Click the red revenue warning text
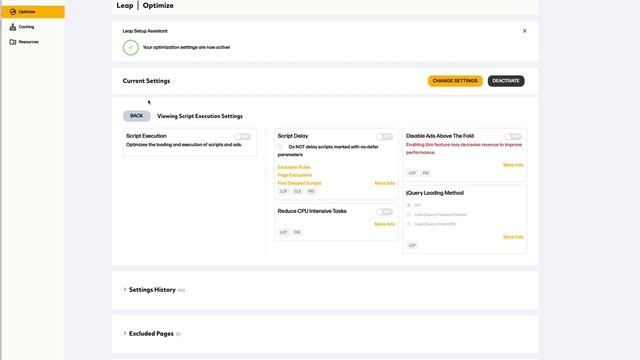The height and width of the screenshot is (360, 640). pyautogui.click(x=464, y=149)
